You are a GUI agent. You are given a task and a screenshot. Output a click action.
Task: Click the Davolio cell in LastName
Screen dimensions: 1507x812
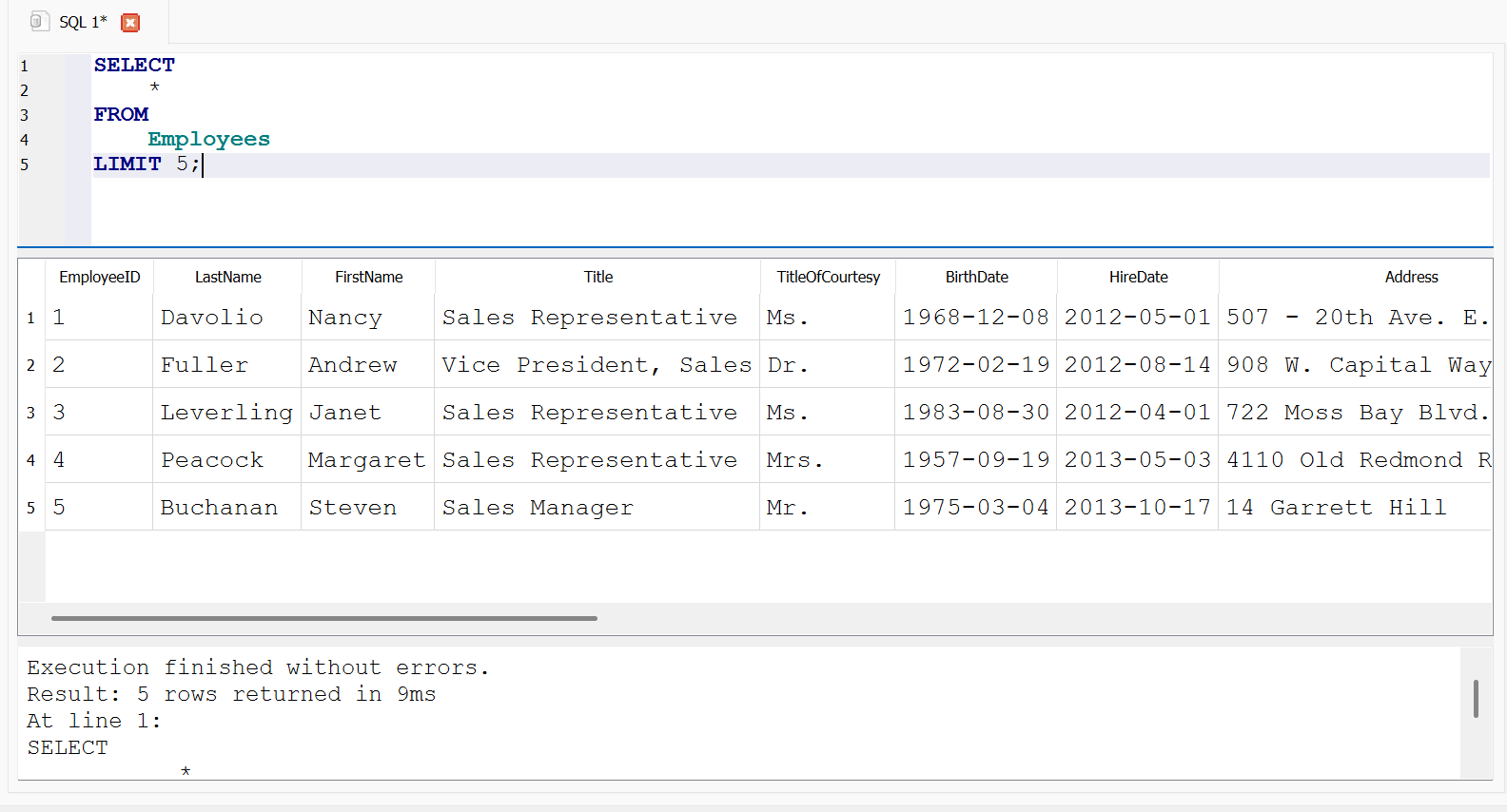point(212,318)
